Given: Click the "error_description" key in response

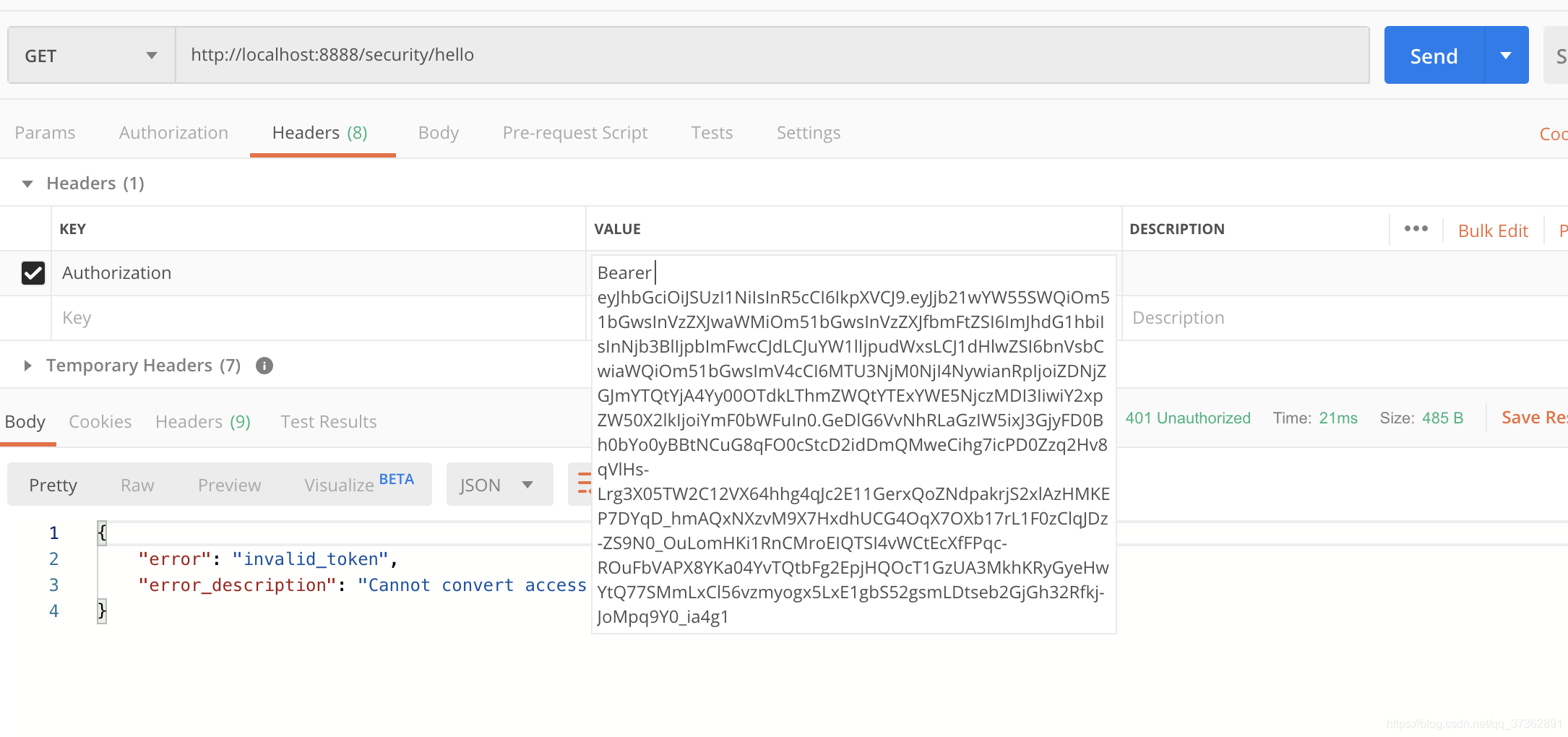Looking at the screenshot, I should (x=237, y=585).
